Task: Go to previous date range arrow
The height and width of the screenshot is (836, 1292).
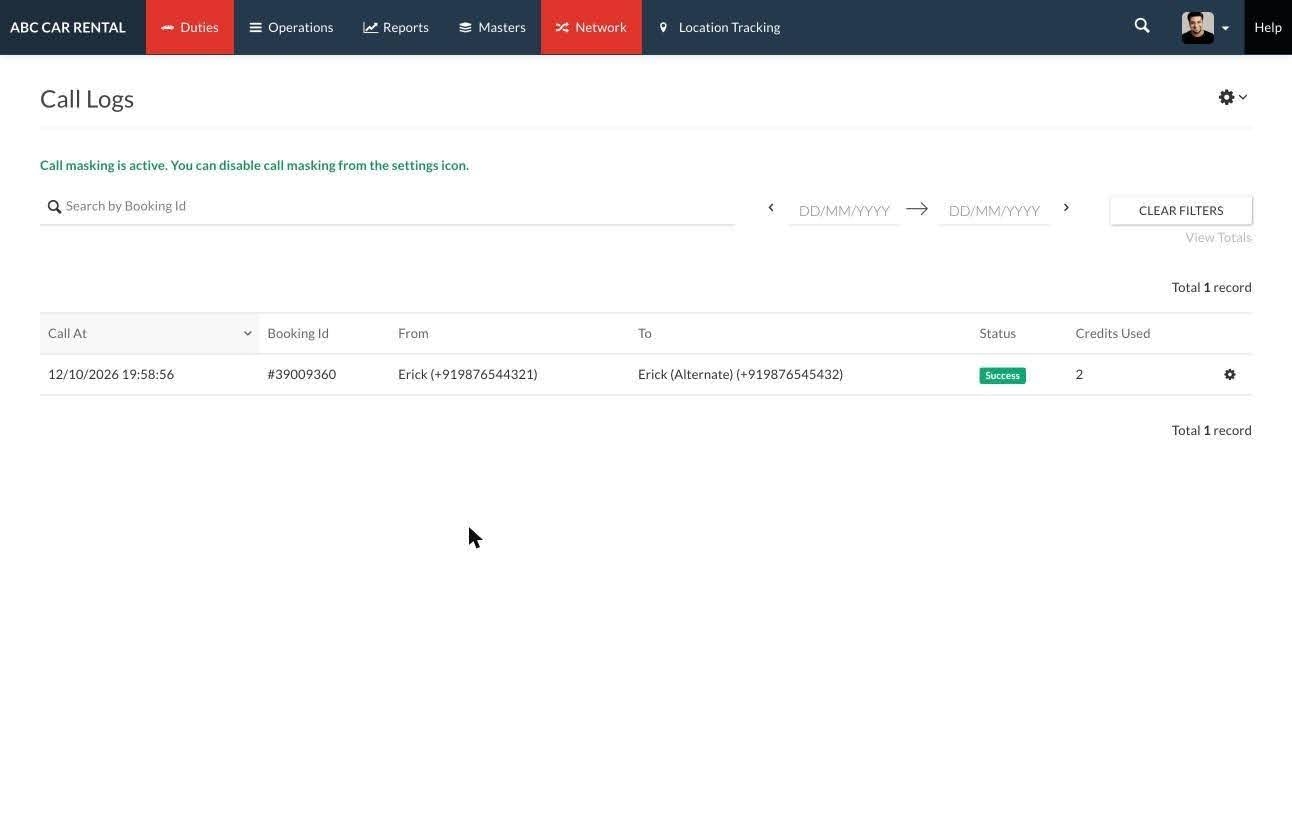Action: click(x=771, y=208)
